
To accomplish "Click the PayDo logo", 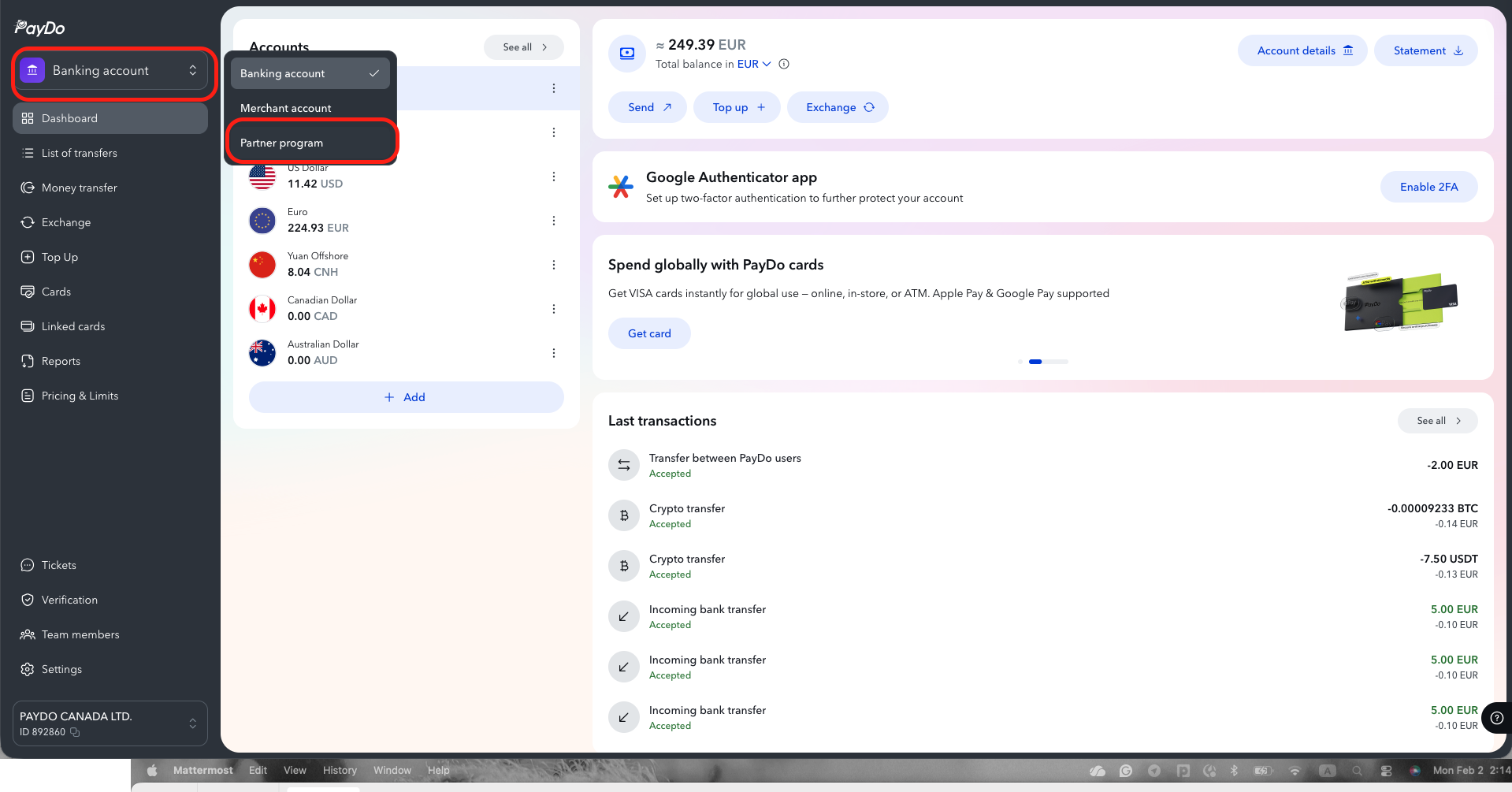I will click(x=39, y=28).
